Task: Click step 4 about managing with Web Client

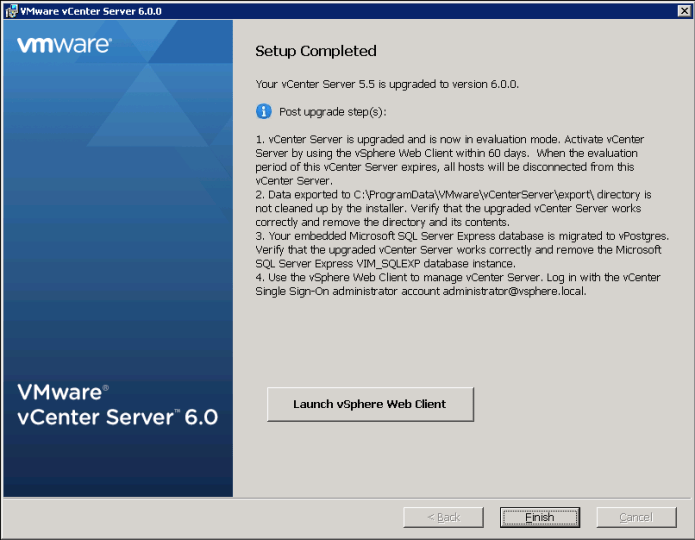Action: (462, 285)
